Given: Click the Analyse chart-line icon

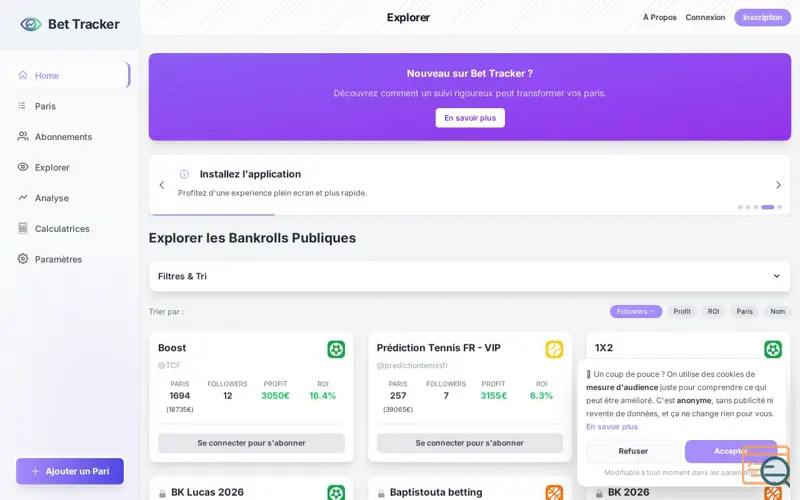Looking at the screenshot, I should (23, 197).
